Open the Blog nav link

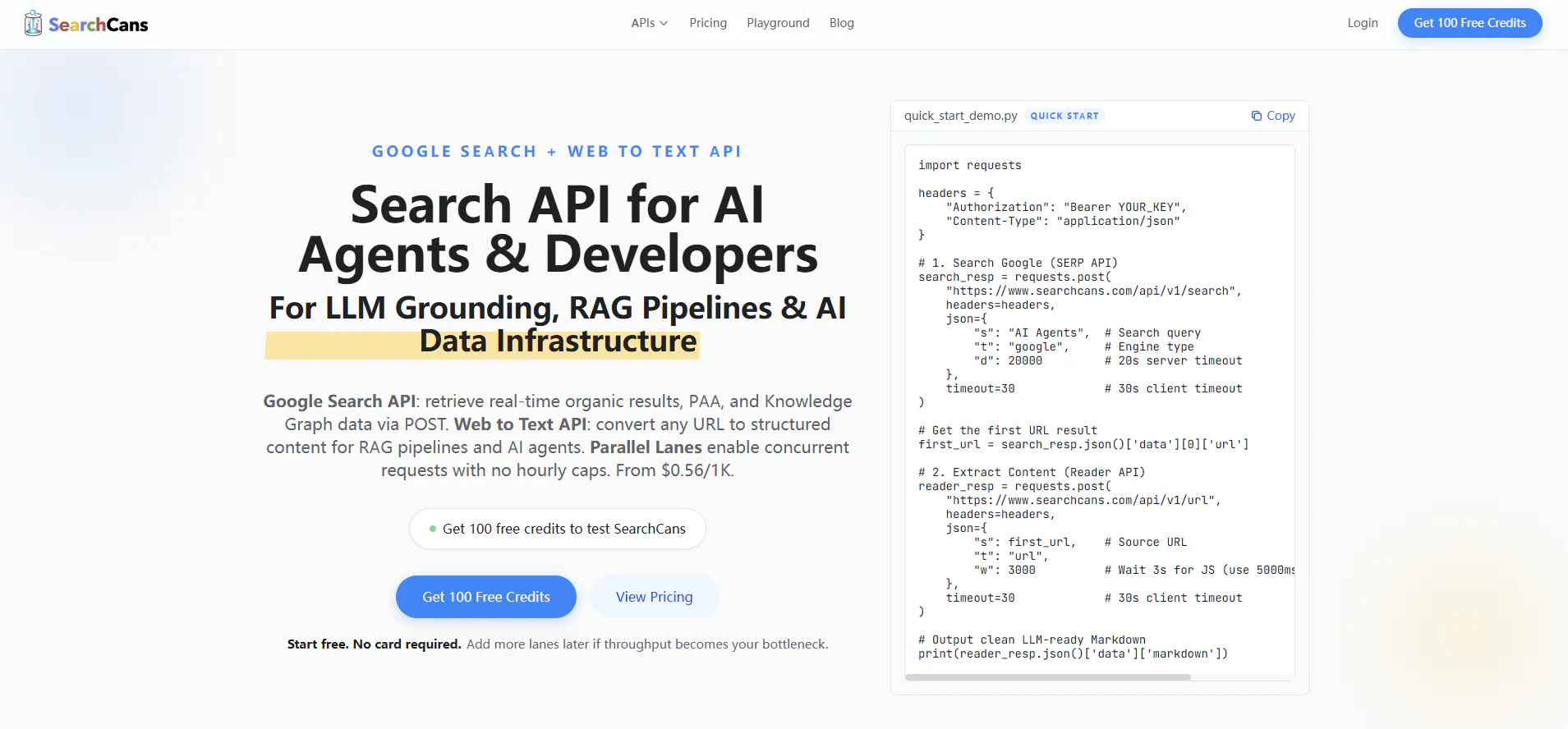point(842,23)
